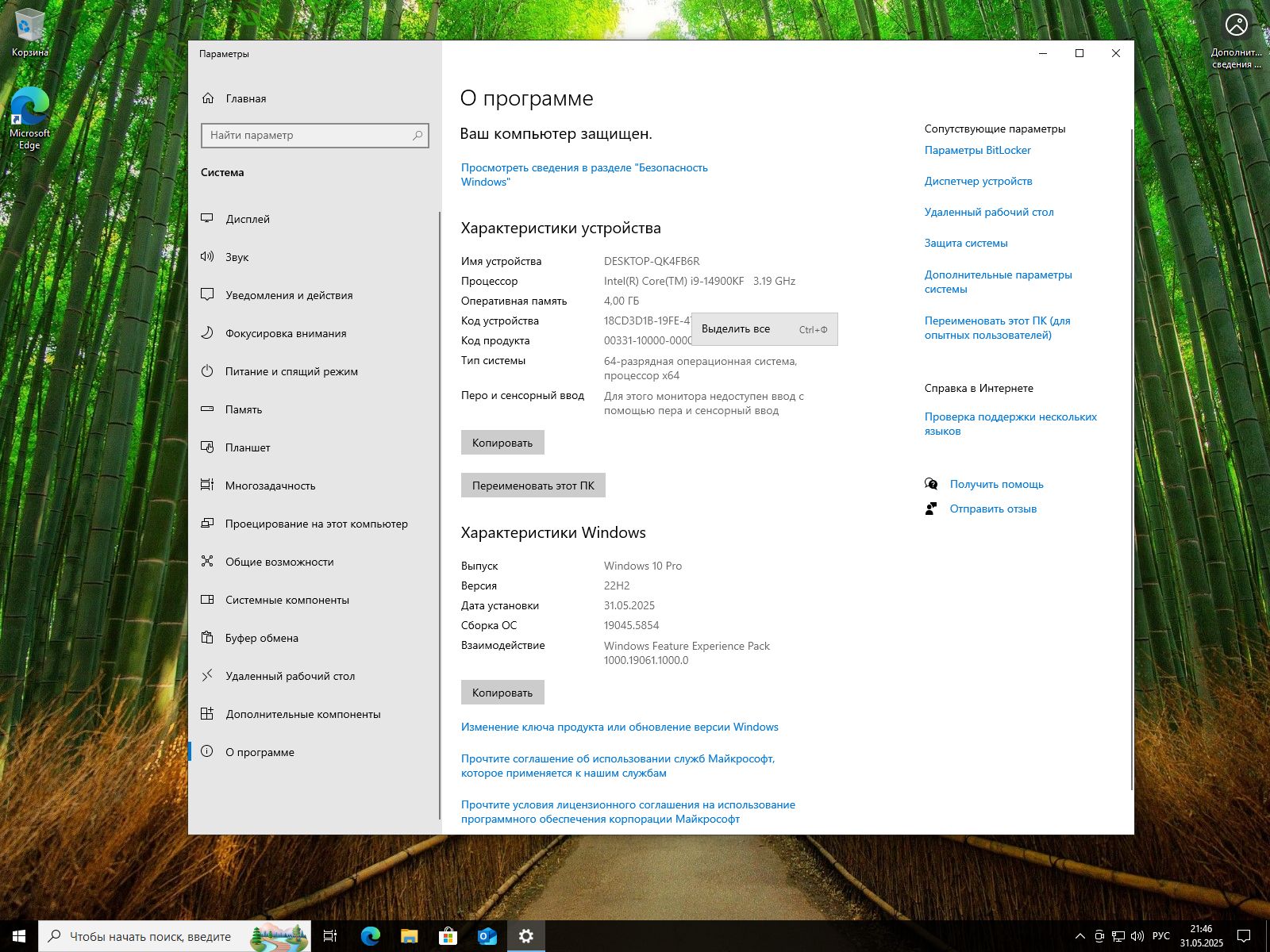Open Task View on the taskbar
This screenshot has height=952, width=1270.
coord(330,936)
